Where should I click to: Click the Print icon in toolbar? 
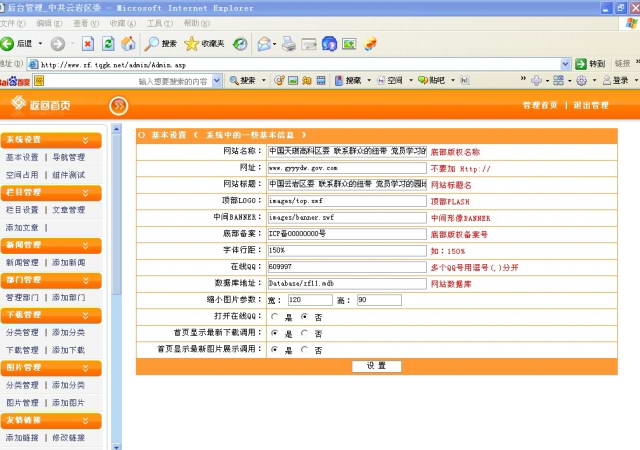(289, 44)
